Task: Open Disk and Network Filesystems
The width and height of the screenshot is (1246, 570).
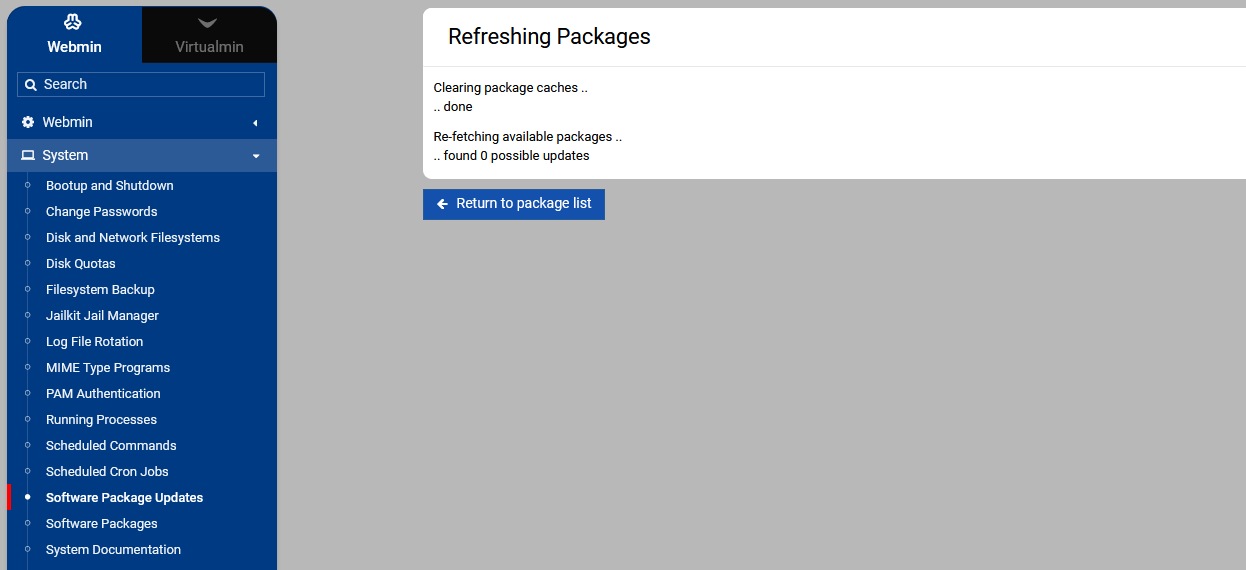Action: (132, 238)
